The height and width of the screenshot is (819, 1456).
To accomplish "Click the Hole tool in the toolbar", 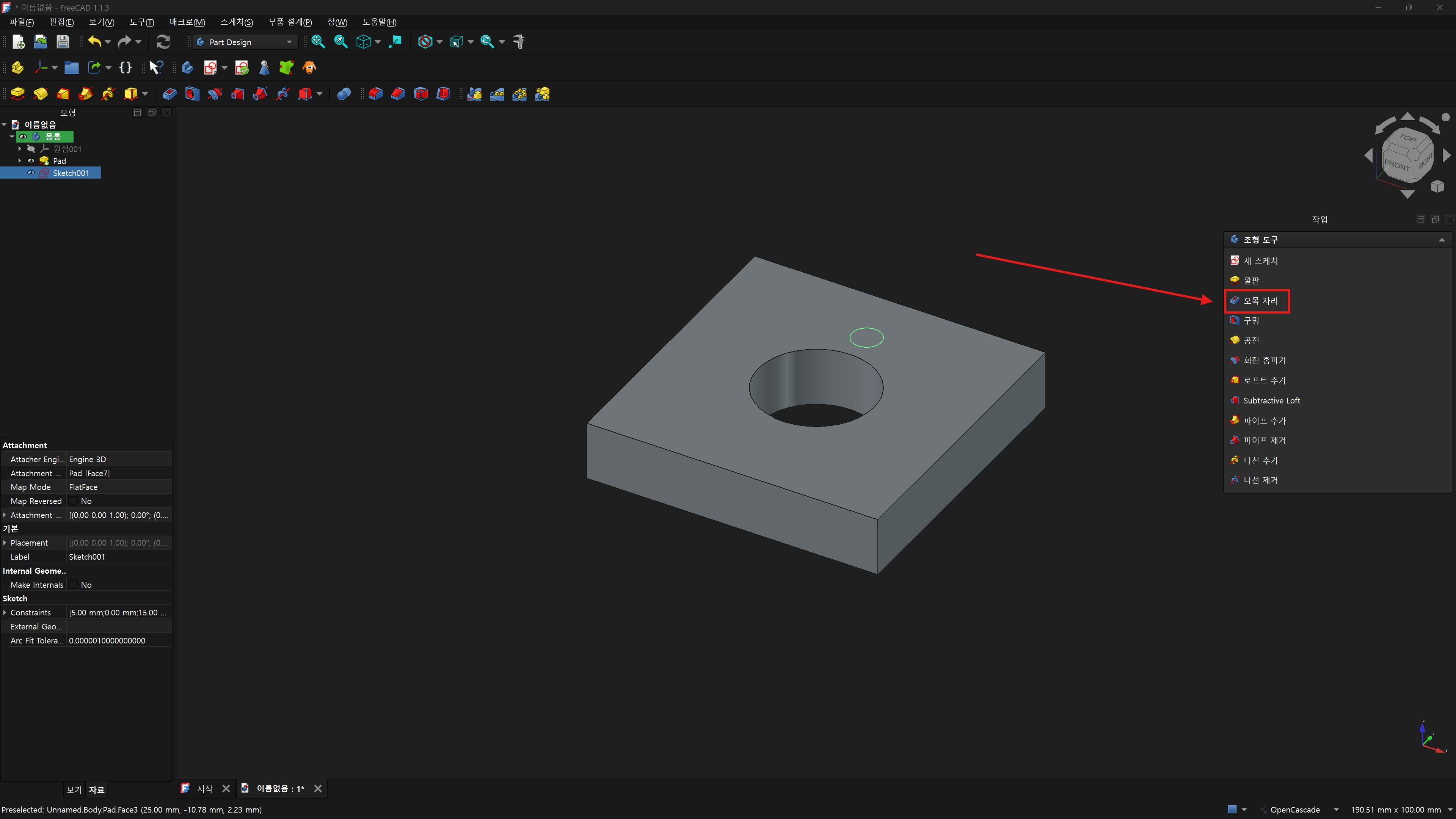I will (192, 94).
